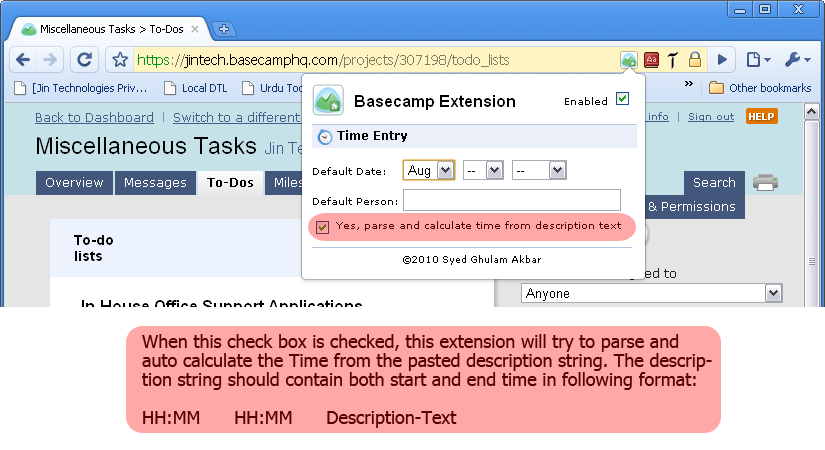Click the printer icon next to Search

point(765,183)
